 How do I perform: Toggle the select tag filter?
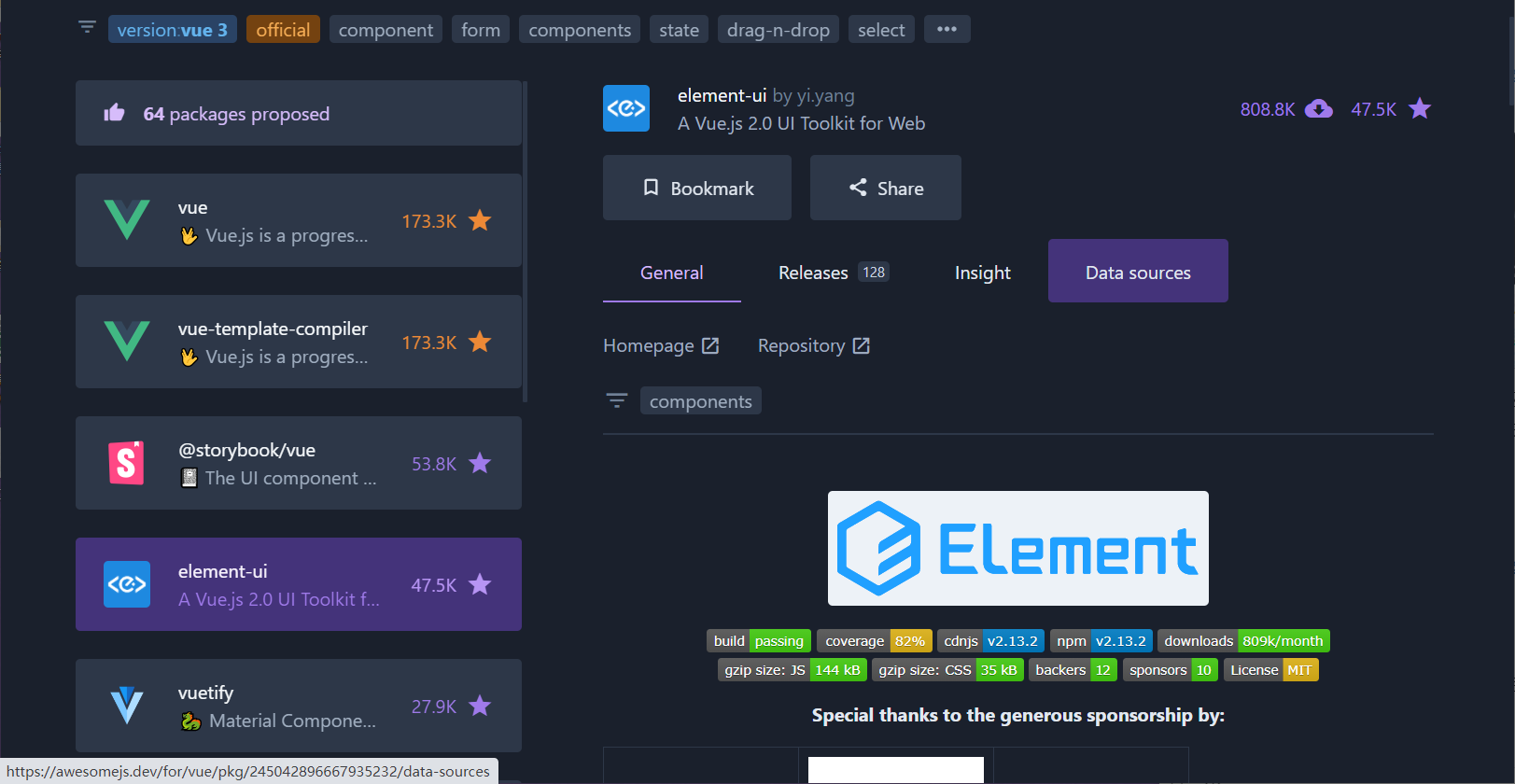pos(881,30)
